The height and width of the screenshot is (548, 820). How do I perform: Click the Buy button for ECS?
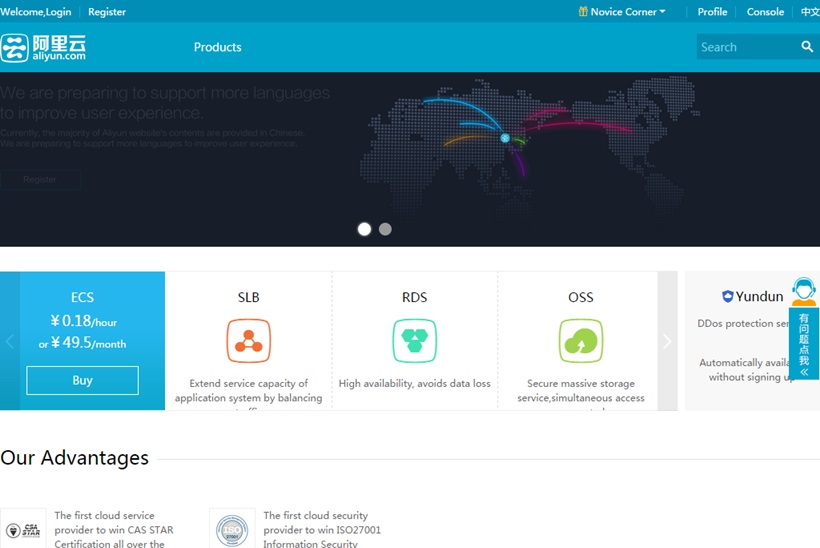click(83, 380)
